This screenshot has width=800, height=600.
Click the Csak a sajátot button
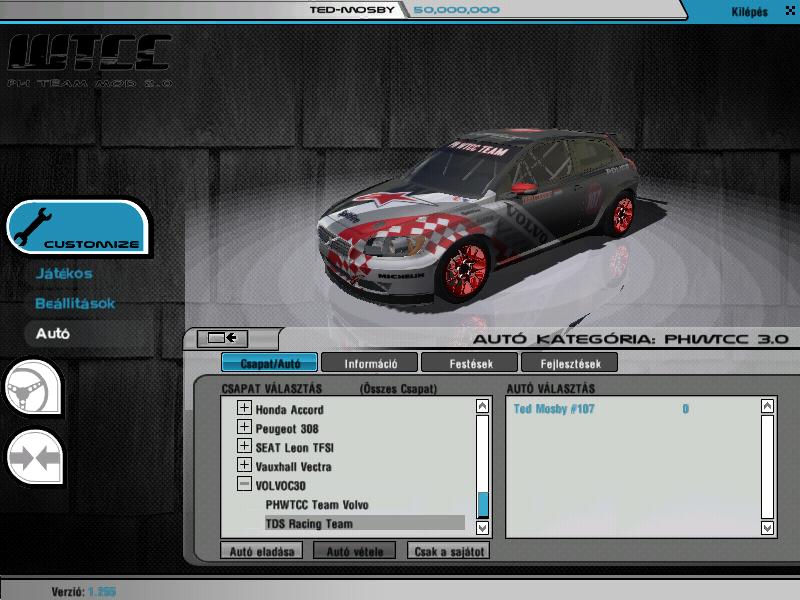448,551
